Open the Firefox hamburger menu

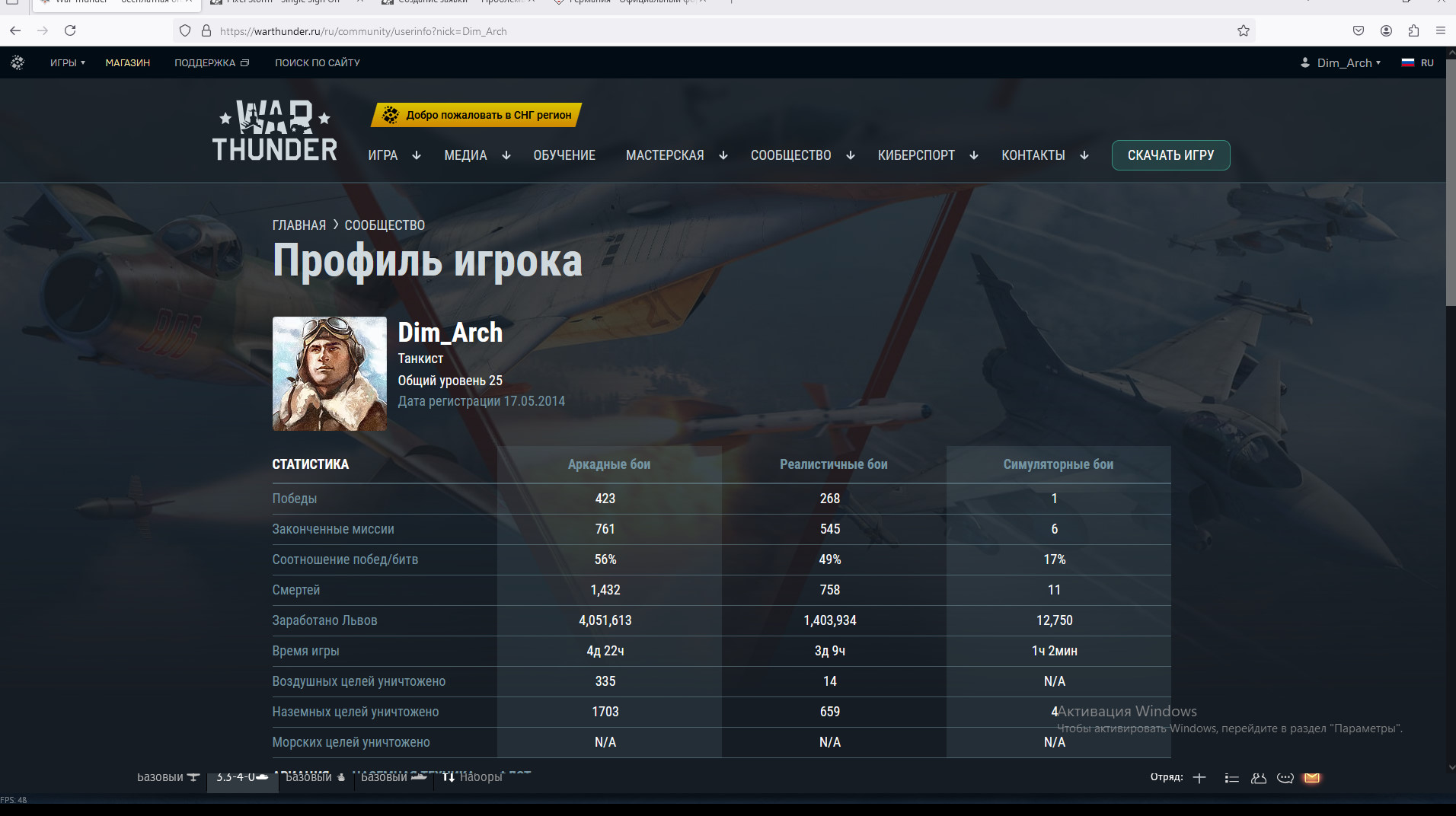pos(1441,30)
